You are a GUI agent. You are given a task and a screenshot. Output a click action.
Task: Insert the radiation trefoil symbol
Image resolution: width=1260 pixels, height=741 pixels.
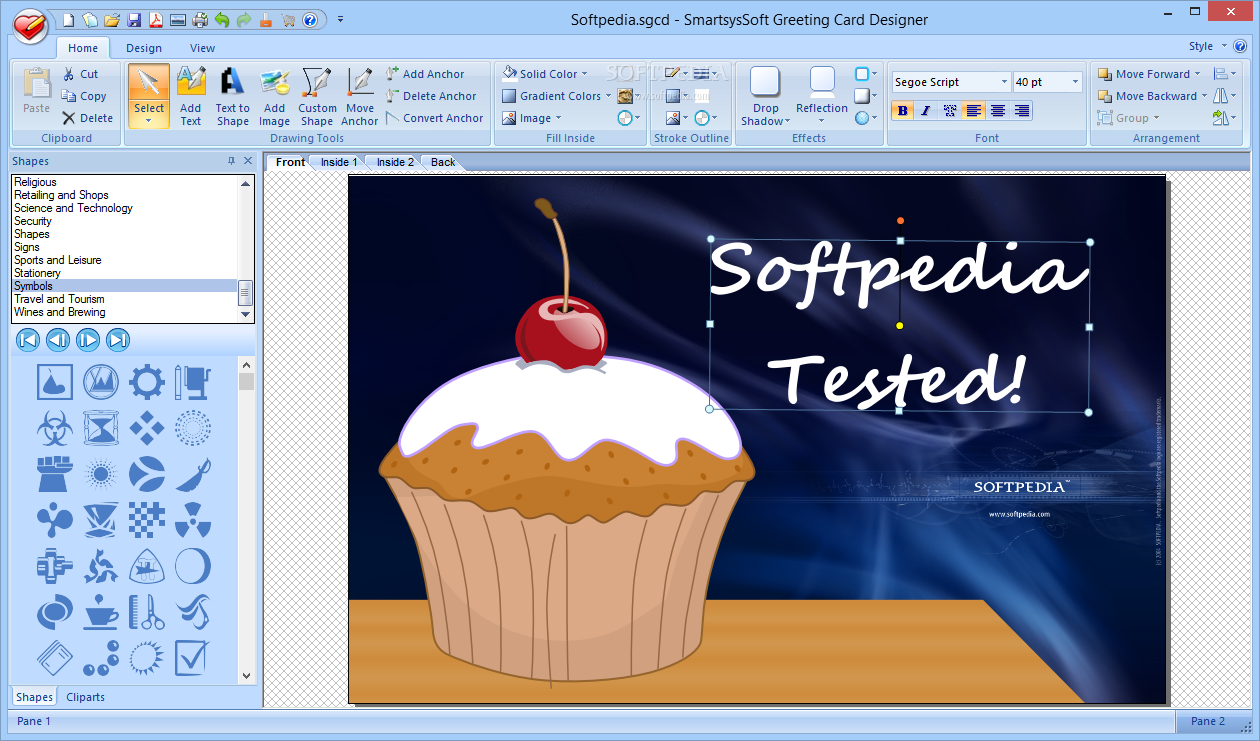pyautogui.click(x=193, y=520)
